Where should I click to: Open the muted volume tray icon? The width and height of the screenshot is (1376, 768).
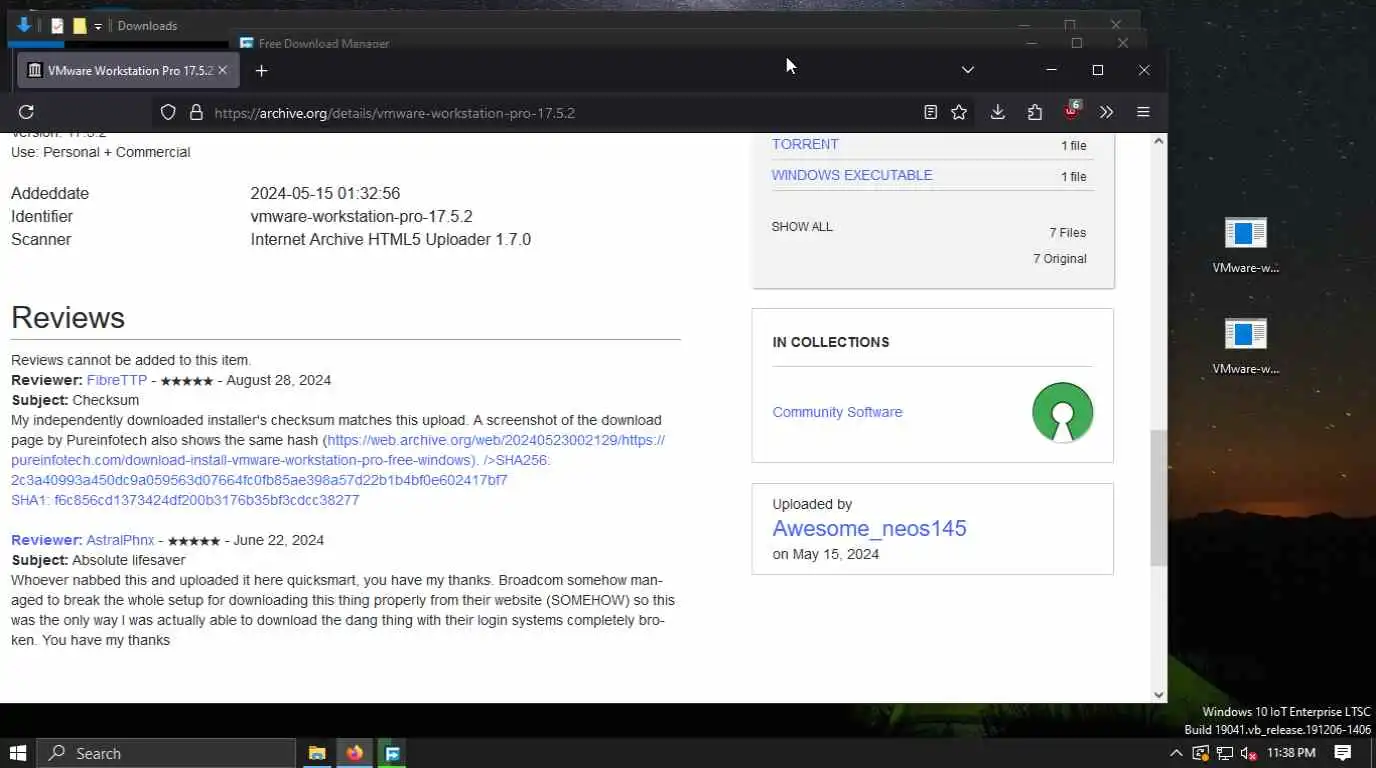tap(1248, 753)
